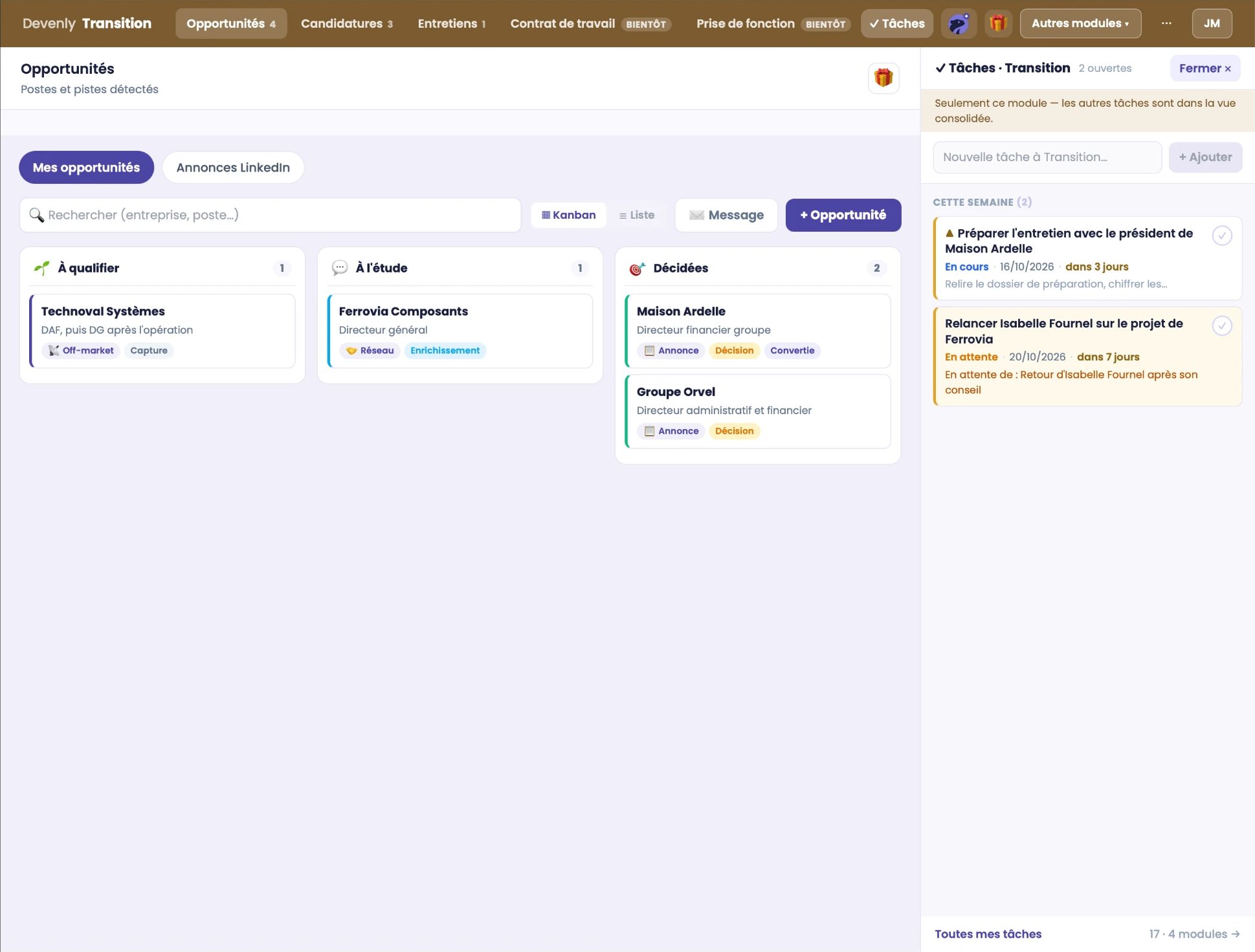Viewport: 1255px width, 952px height.
Task: Close the tasks panel with Fermer
Action: (x=1205, y=69)
